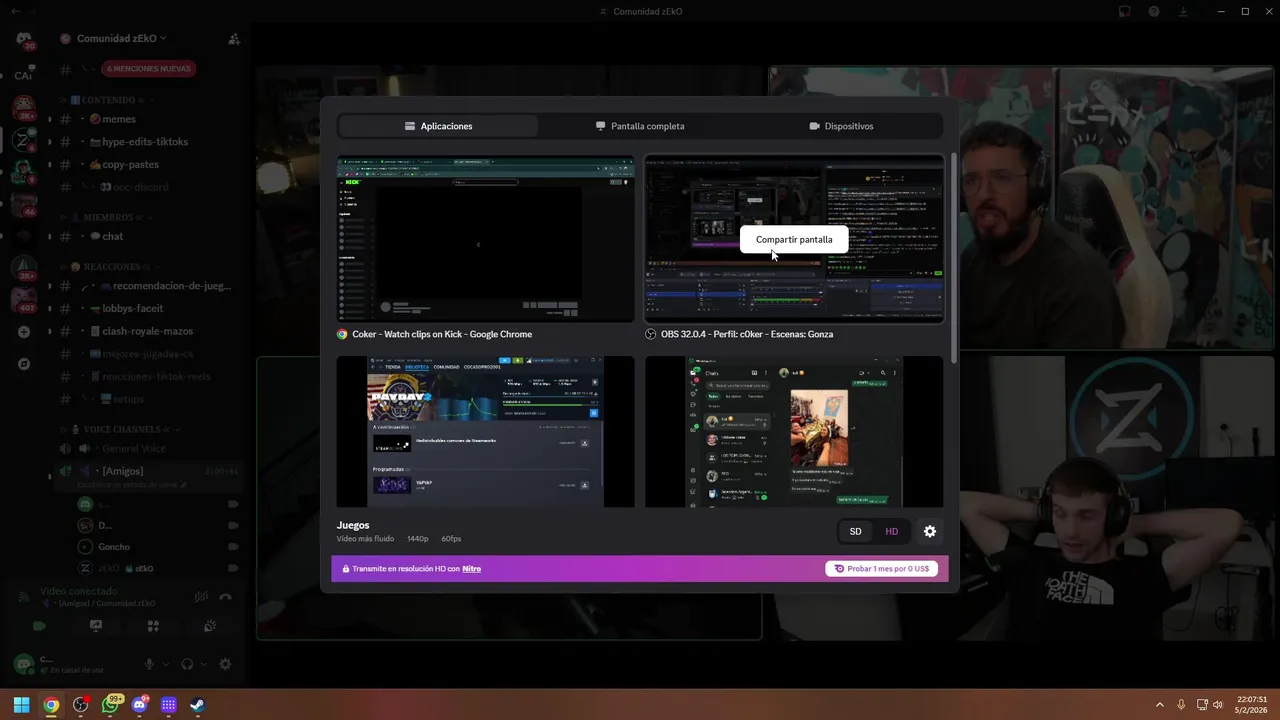Click the Compartir pantalla button

point(794,240)
